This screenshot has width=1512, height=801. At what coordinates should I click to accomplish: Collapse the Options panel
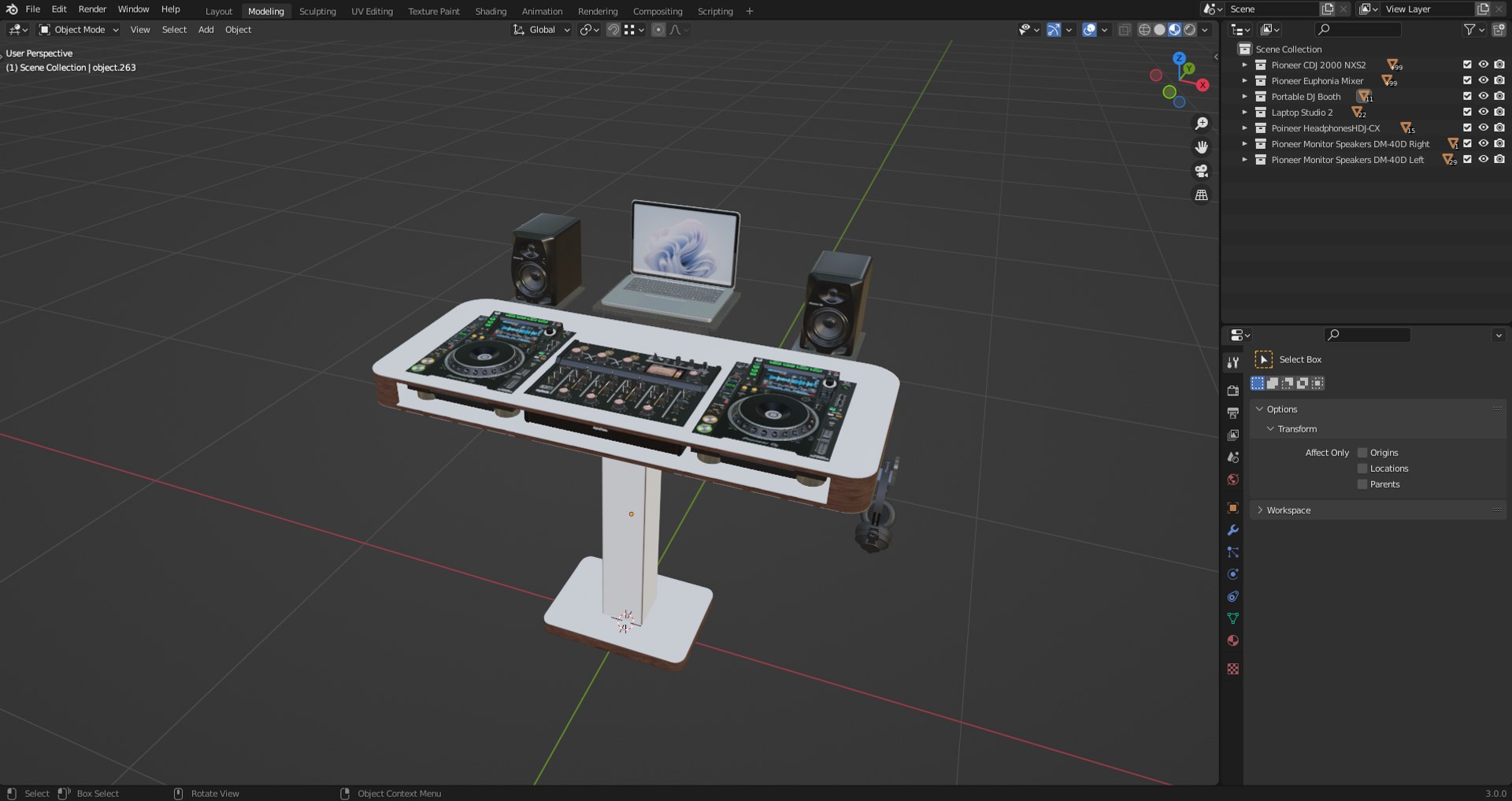click(x=1281, y=410)
